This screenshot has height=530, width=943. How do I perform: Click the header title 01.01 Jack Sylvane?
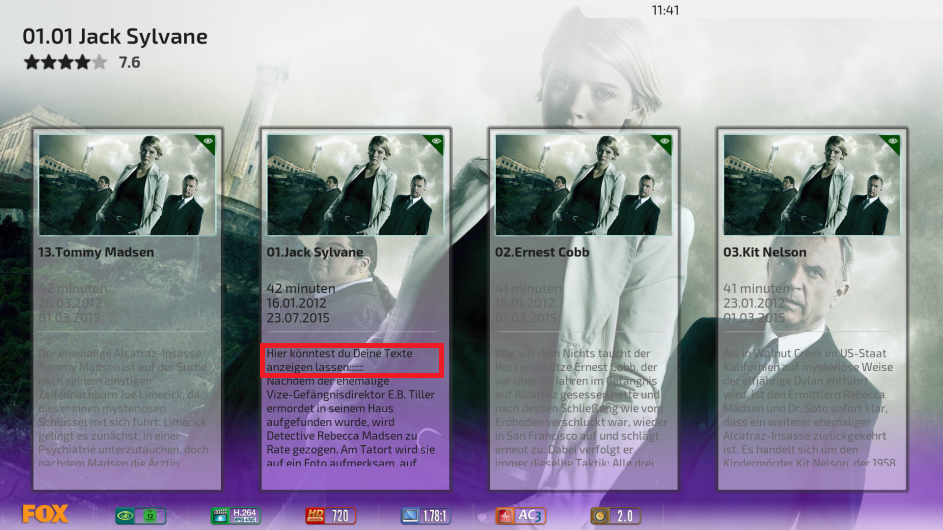pos(115,37)
